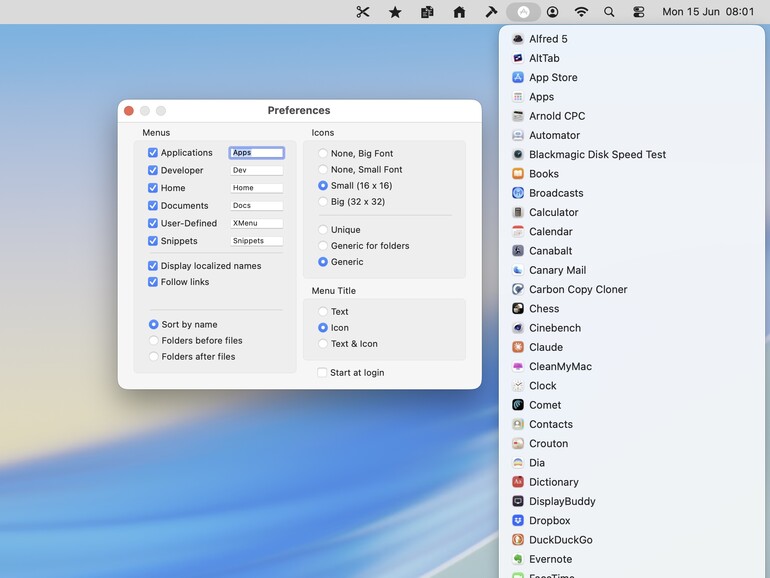Click the Dropbox app icon
Image resolution: width=770 pixels, height=578 pixels.
click(518, 520)
